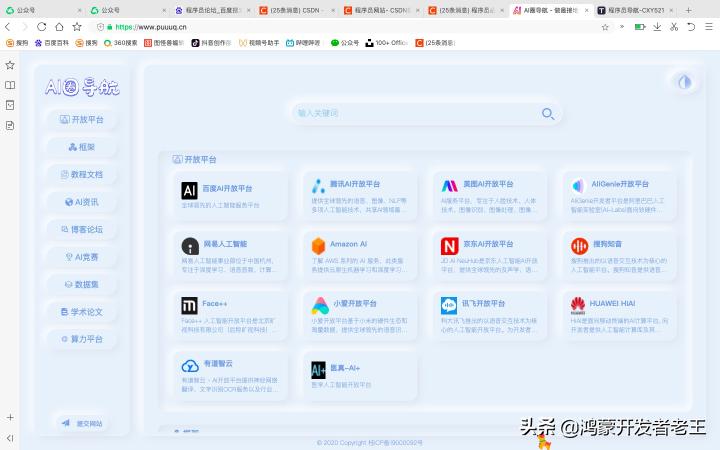
Task: Select 框架 in the left navigation
Action: [82, 147]
